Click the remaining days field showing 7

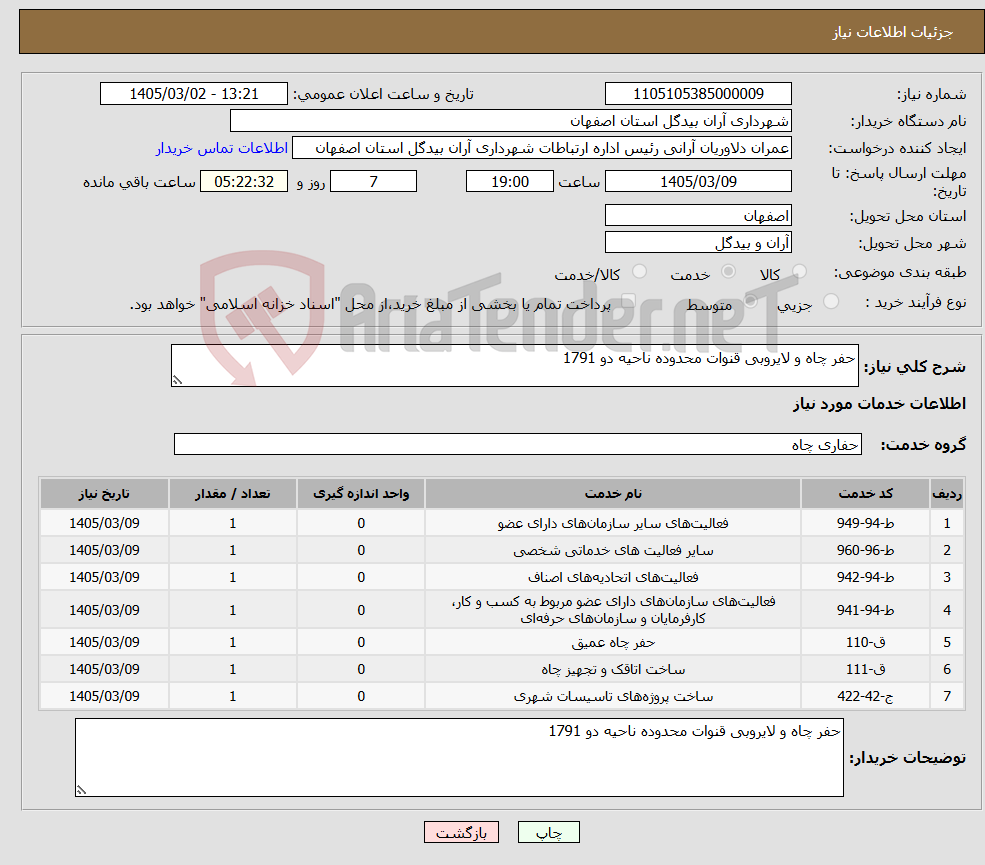pos(373,182)
